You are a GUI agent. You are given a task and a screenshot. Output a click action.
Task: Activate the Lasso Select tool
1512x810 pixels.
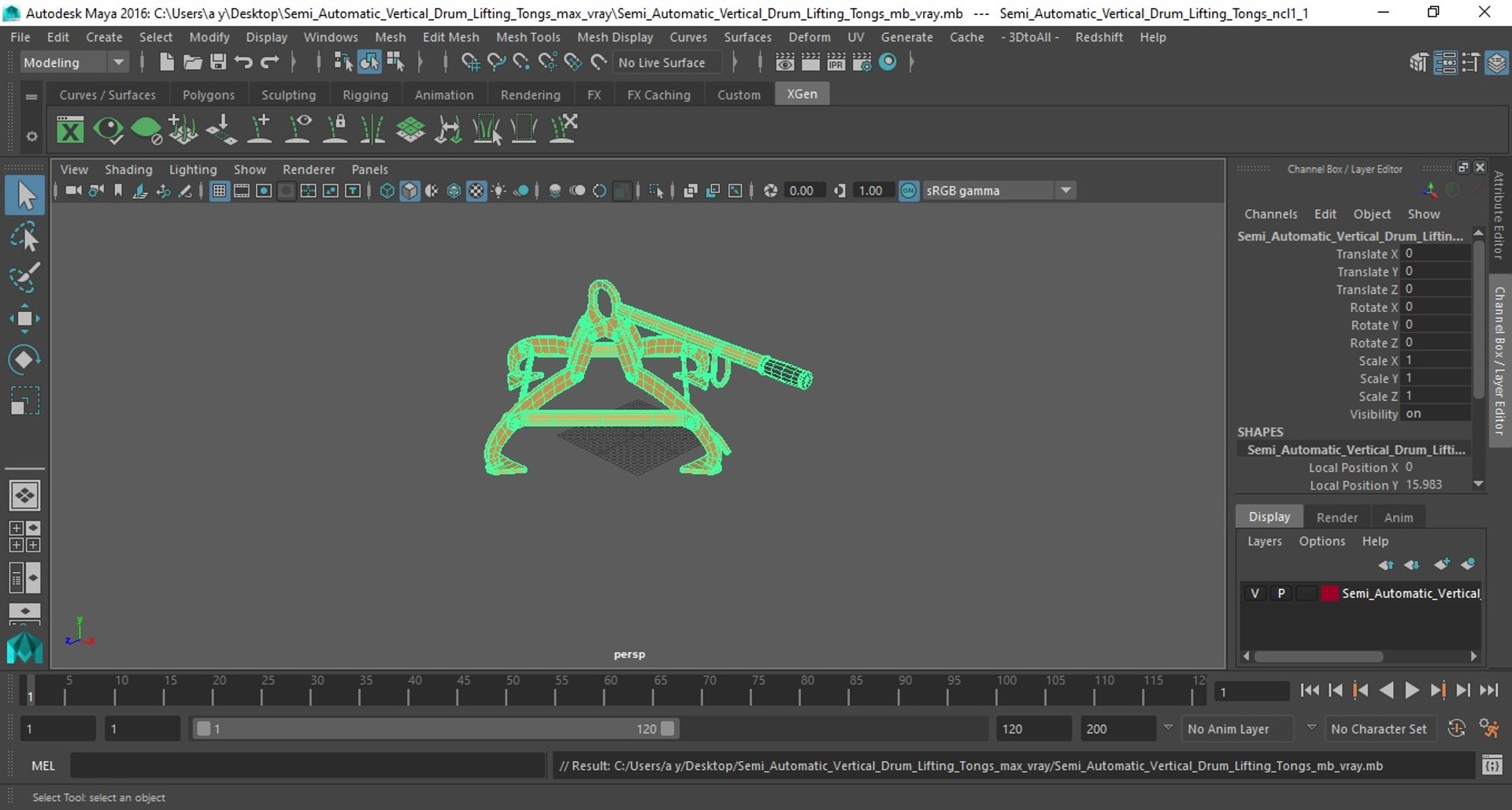click(x=24, y=236)
